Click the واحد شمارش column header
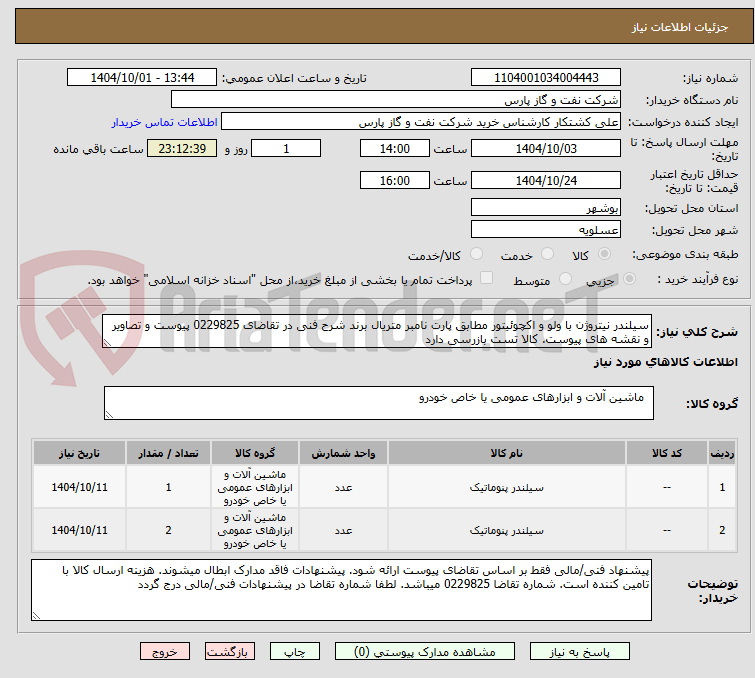The height and width of the screenshot is (678, 755). pos(343,453)
